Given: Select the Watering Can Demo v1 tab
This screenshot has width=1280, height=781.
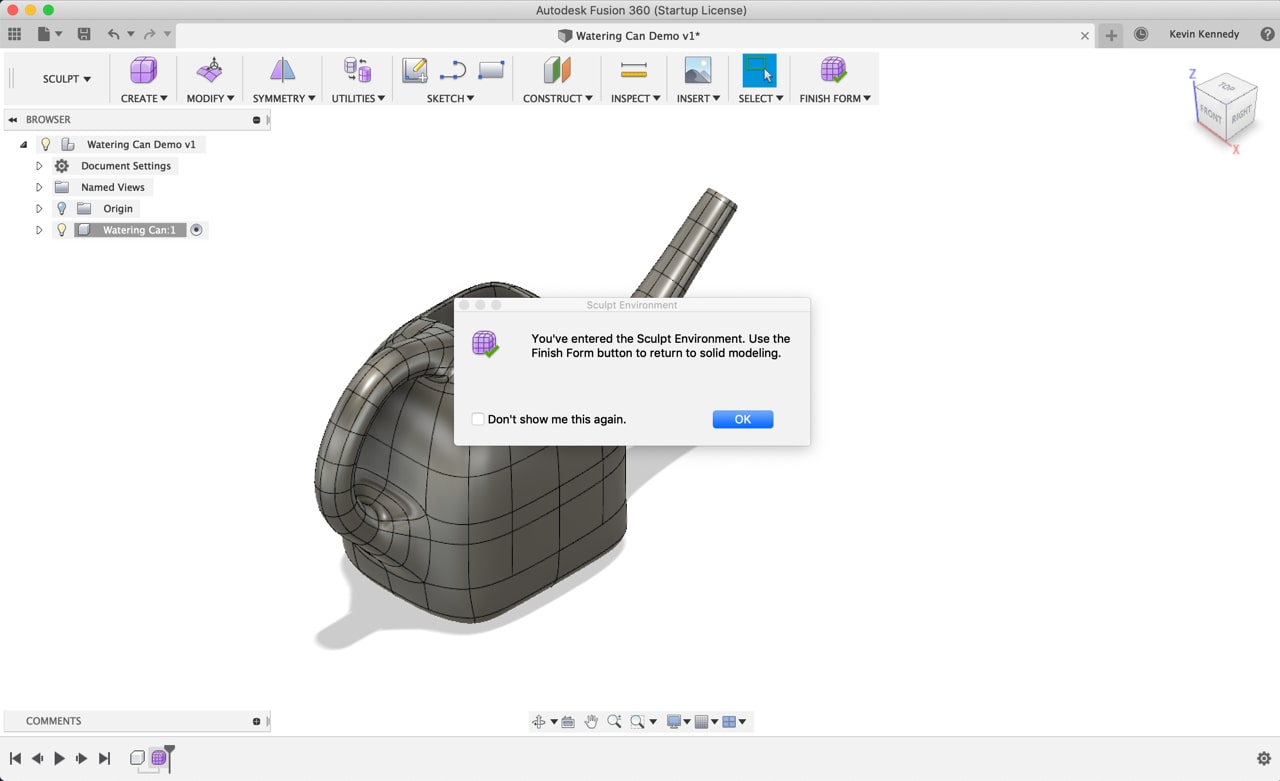Looking at the screenshot, I should [x=630, y=36].
